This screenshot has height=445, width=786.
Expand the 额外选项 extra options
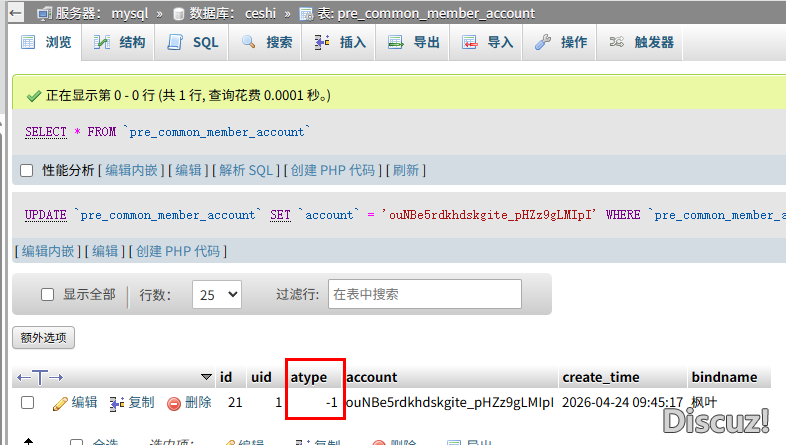[43, 338]
